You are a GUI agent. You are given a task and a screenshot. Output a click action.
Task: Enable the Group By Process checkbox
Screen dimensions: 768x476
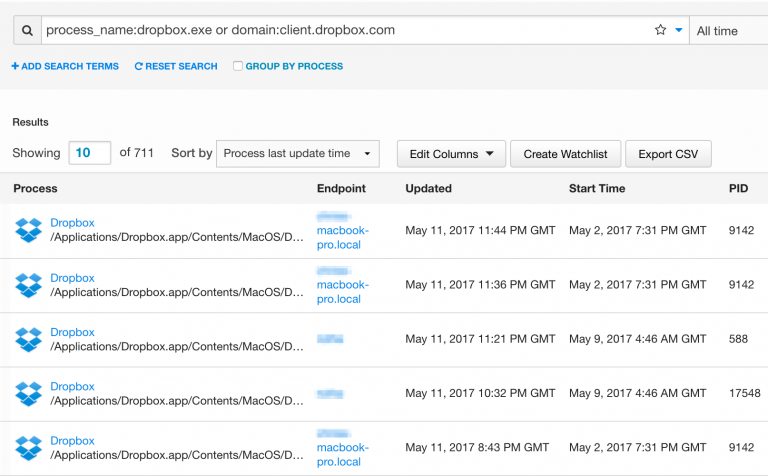point(238,66)
